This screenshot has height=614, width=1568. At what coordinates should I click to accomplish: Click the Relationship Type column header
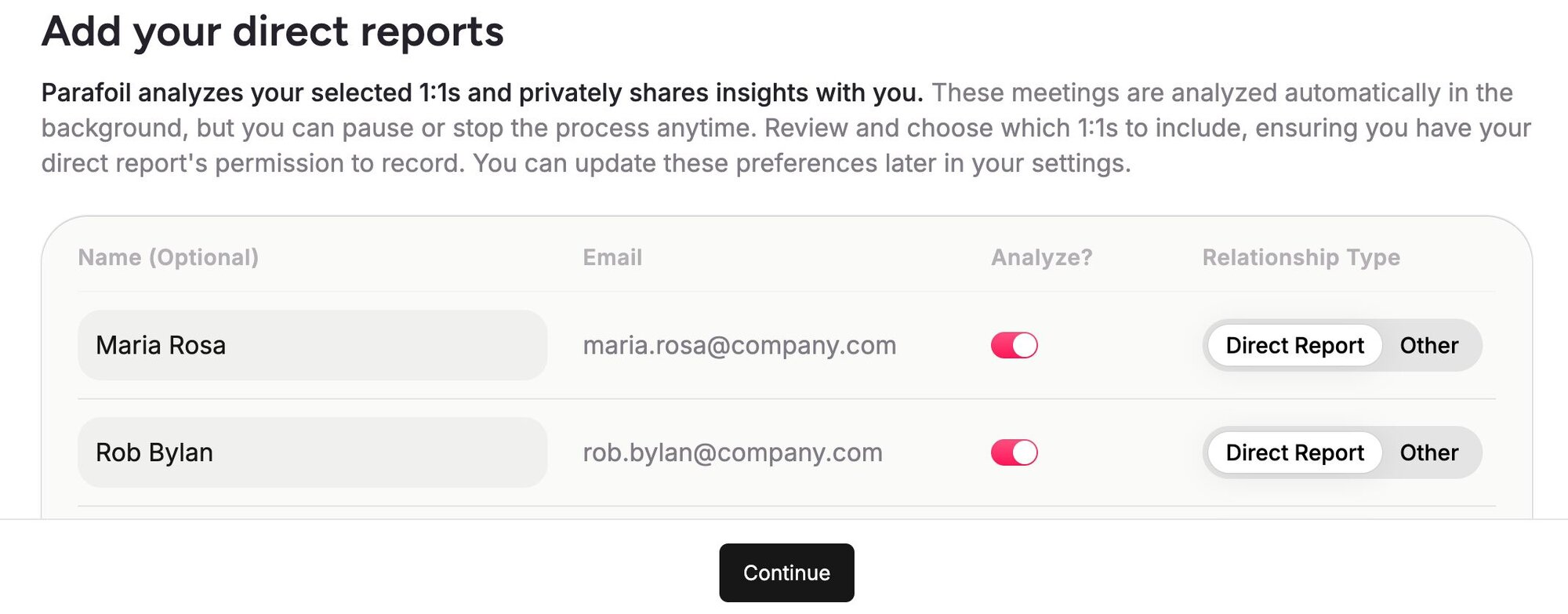tap(1301, 257)
